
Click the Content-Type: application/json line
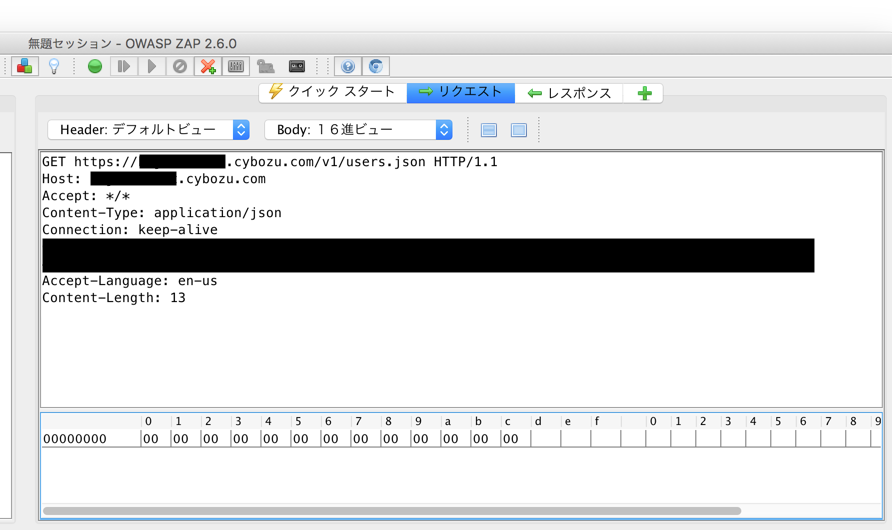pyautogui.click(x=162, y=213)
